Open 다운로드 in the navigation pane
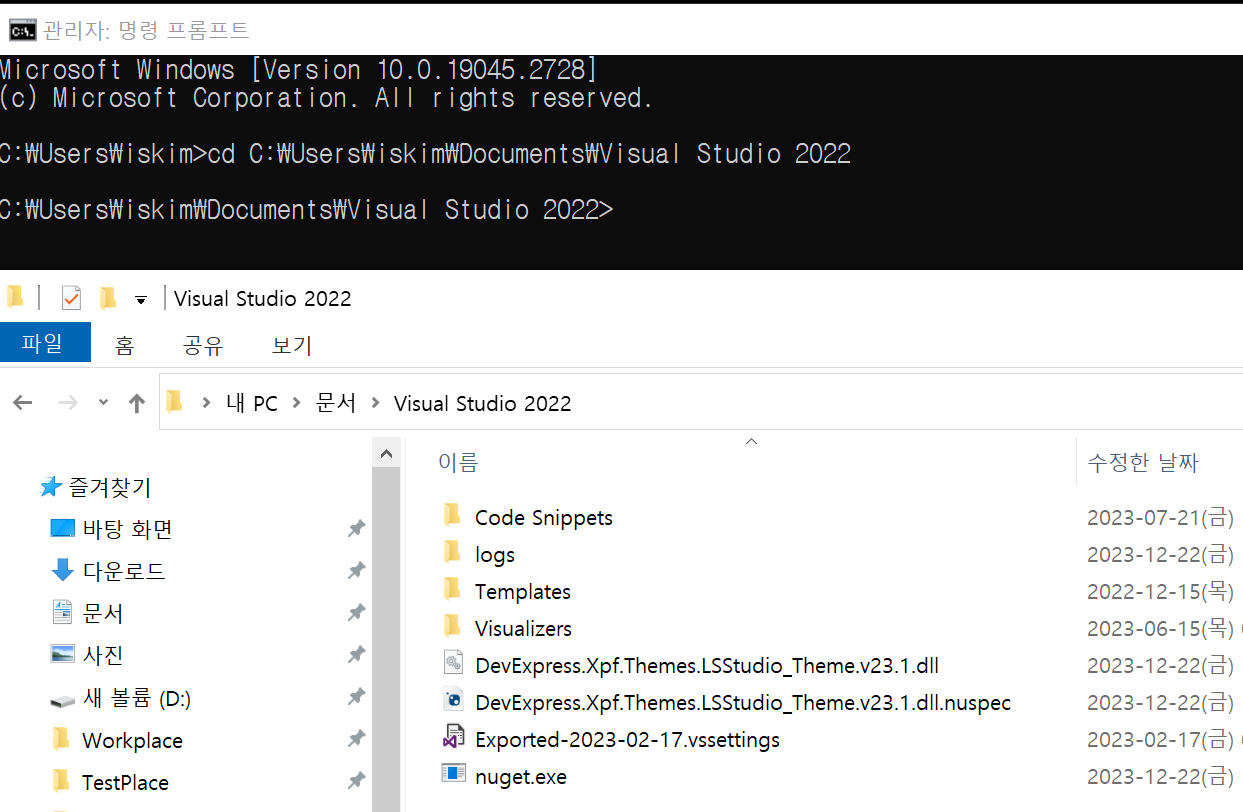Image resolution: width=1243 pixels, height=812 pixels. tap(124, 571)
